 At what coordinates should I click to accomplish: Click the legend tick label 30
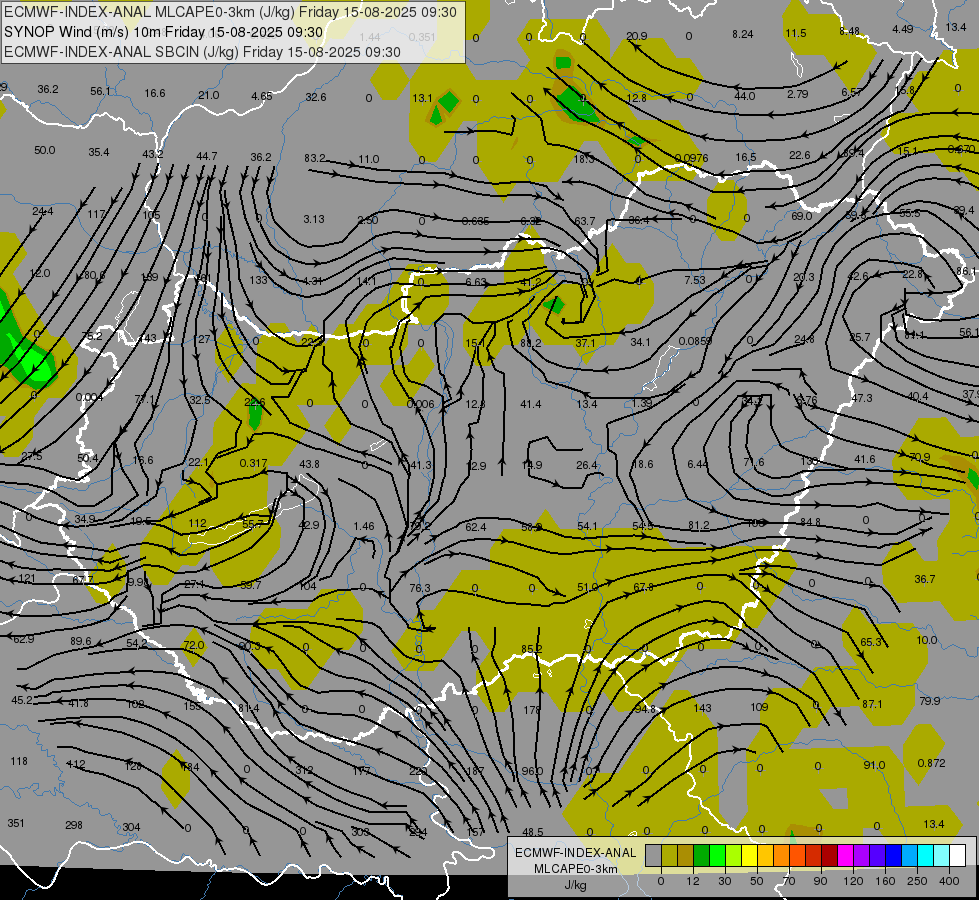(724, 881)
